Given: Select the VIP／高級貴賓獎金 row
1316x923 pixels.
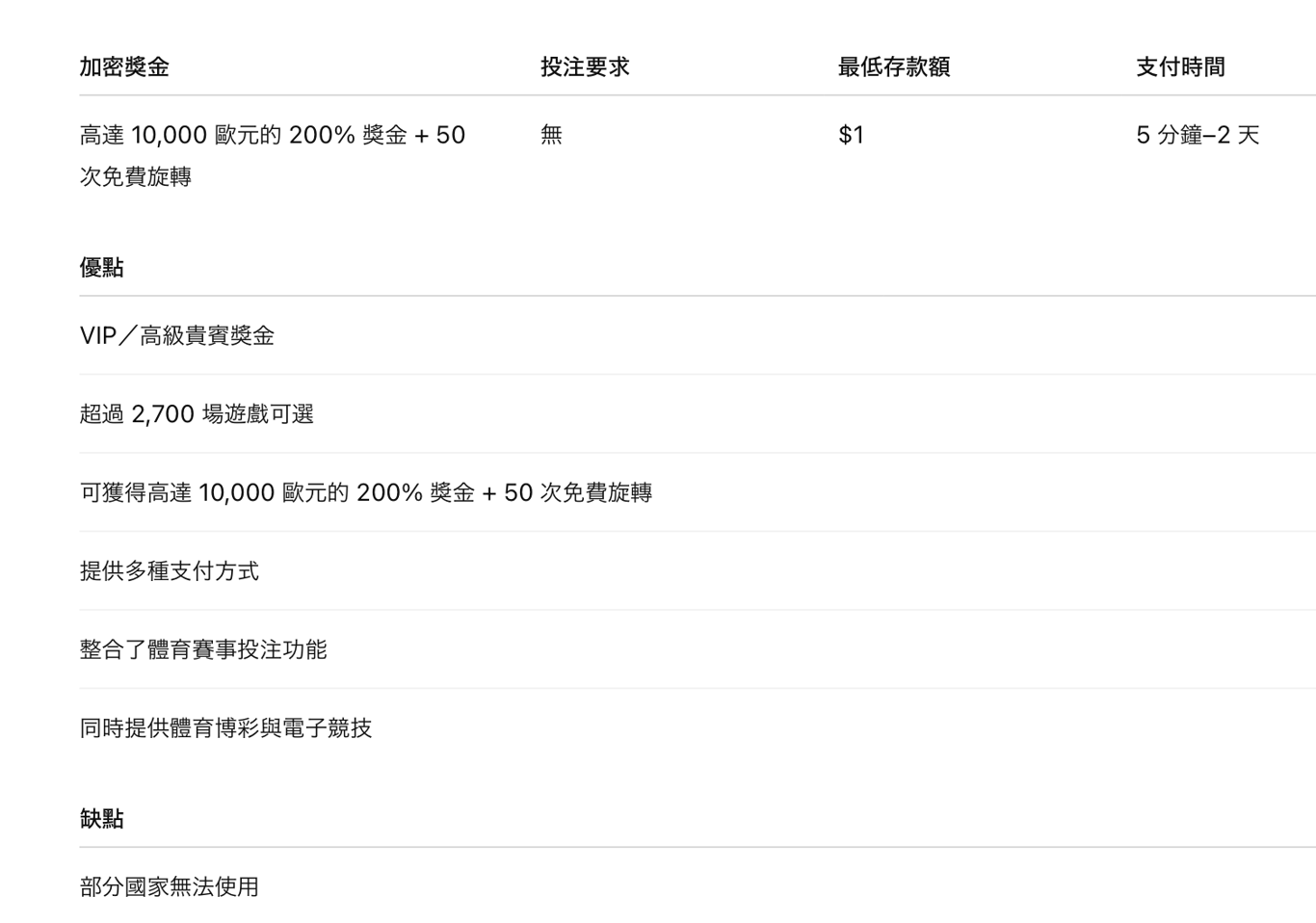Looking at the screenshot, I should click(177, 335).
